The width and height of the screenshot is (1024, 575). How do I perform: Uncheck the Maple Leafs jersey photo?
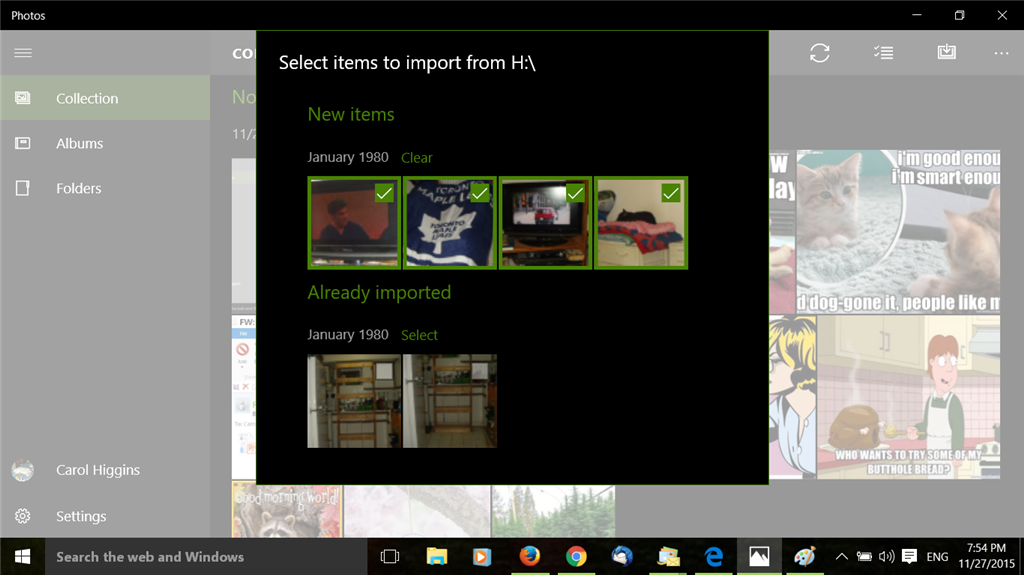click(x=479, y=193)
